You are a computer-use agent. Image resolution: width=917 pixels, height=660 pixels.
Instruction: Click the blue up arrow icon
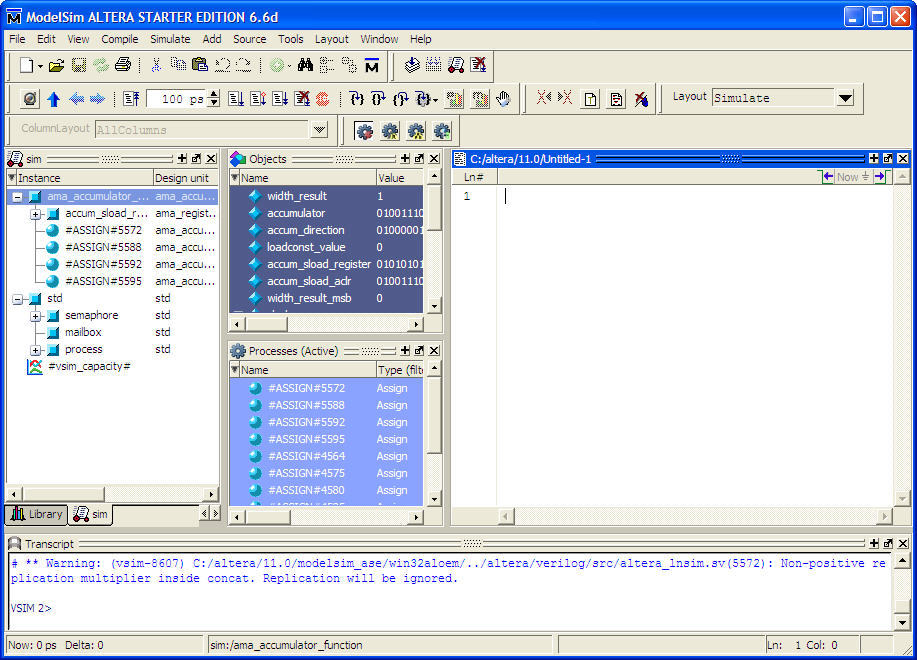tap(54, 99)
